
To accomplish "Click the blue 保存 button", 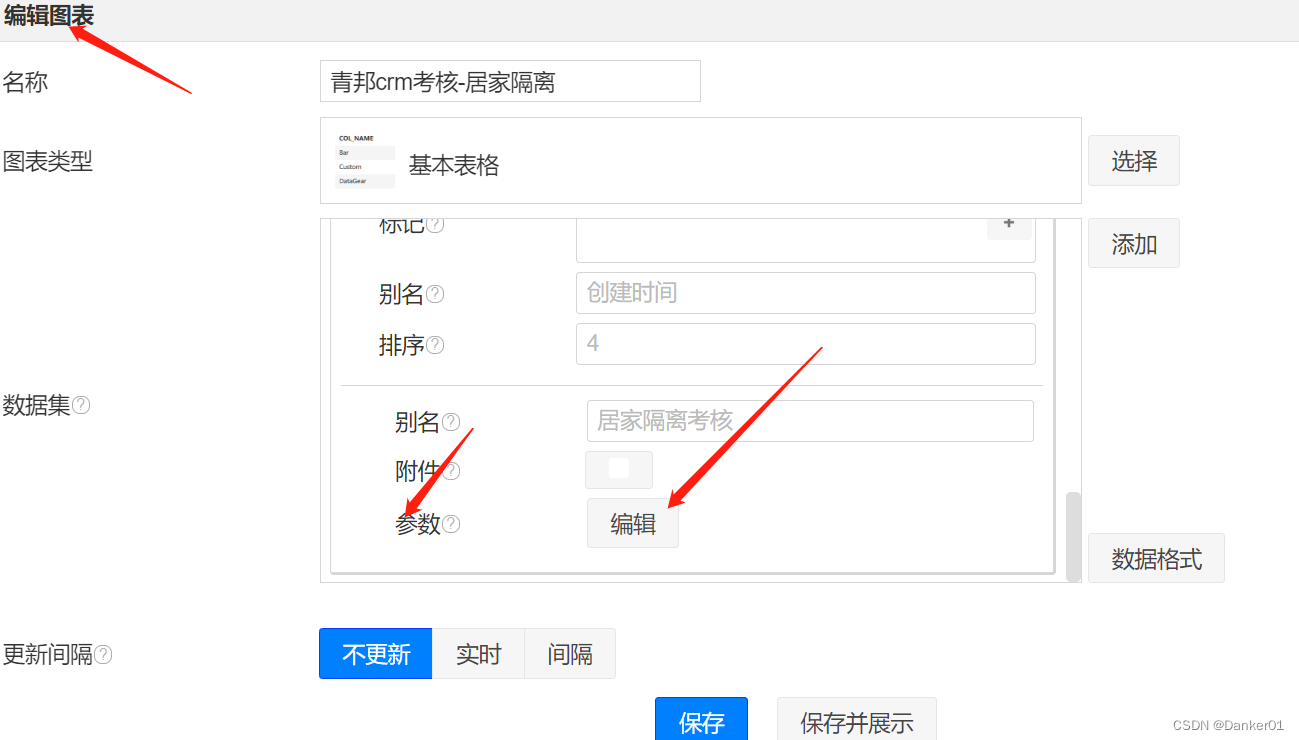I will [x=701, y=719].
